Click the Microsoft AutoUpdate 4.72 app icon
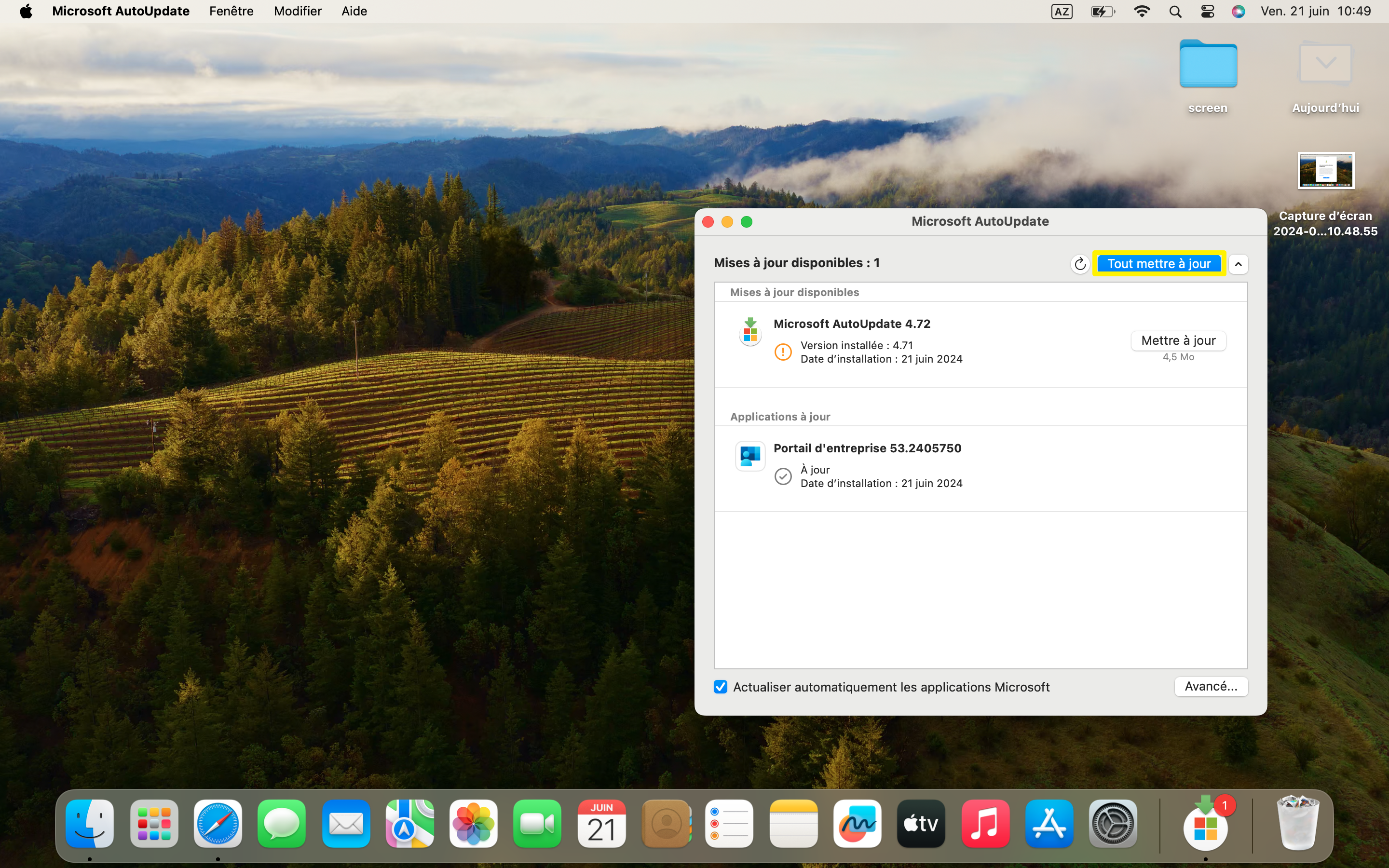 tap(750, 331)
